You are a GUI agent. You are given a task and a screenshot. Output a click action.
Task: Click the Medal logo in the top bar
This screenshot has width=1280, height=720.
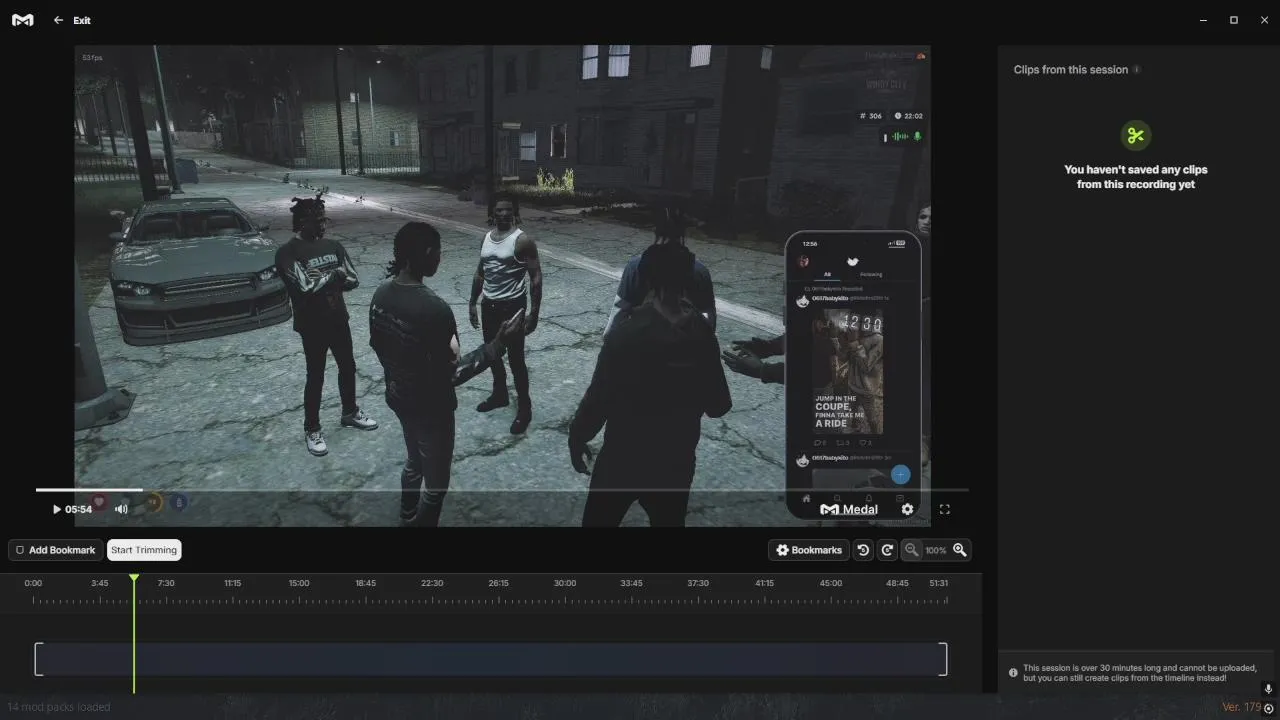click(x=22, y=20)
